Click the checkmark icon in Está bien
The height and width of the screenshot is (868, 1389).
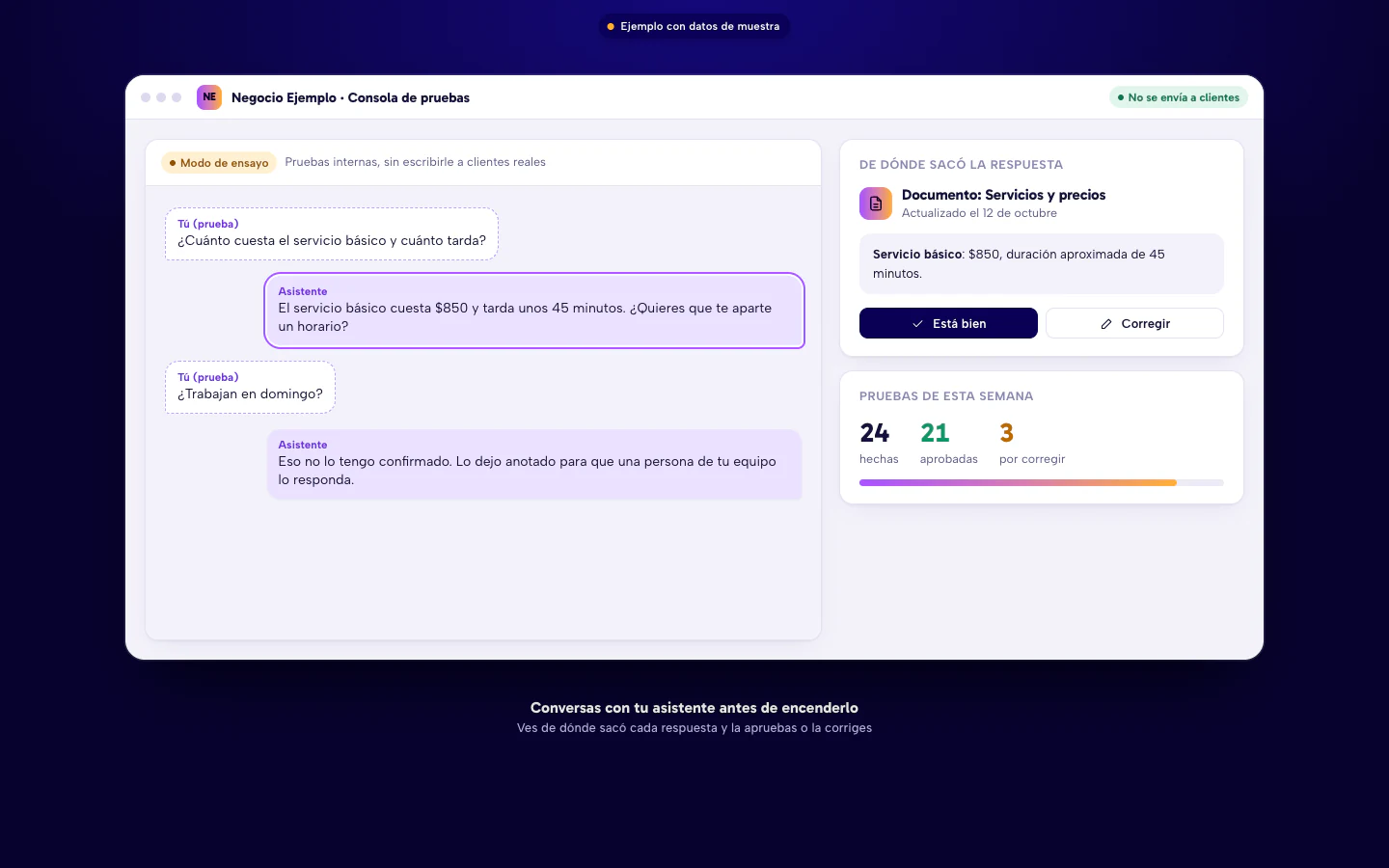(917, 324)
